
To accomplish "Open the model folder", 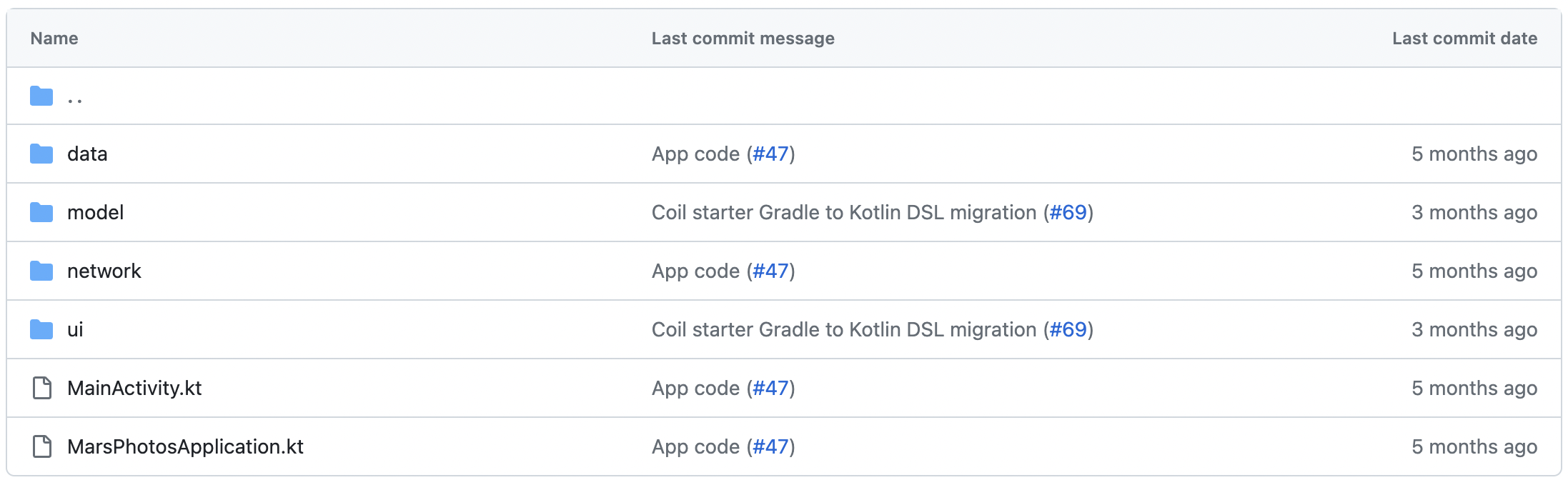I will [95, 213].
